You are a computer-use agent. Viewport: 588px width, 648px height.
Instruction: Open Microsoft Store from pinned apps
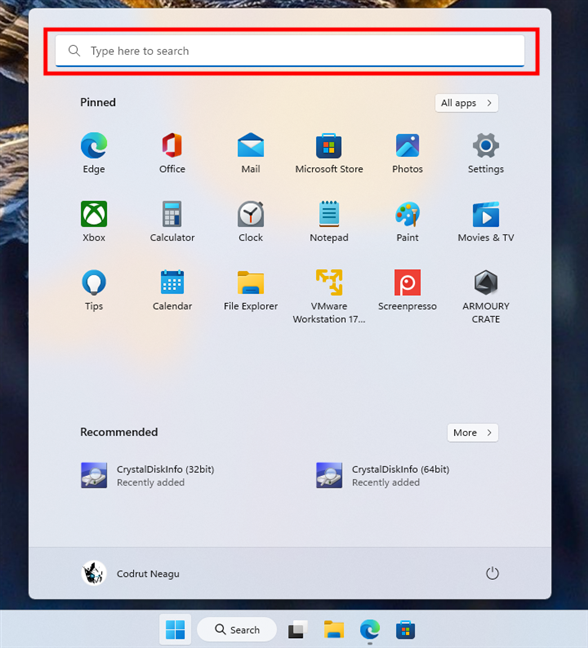click(x=329, y=152)
